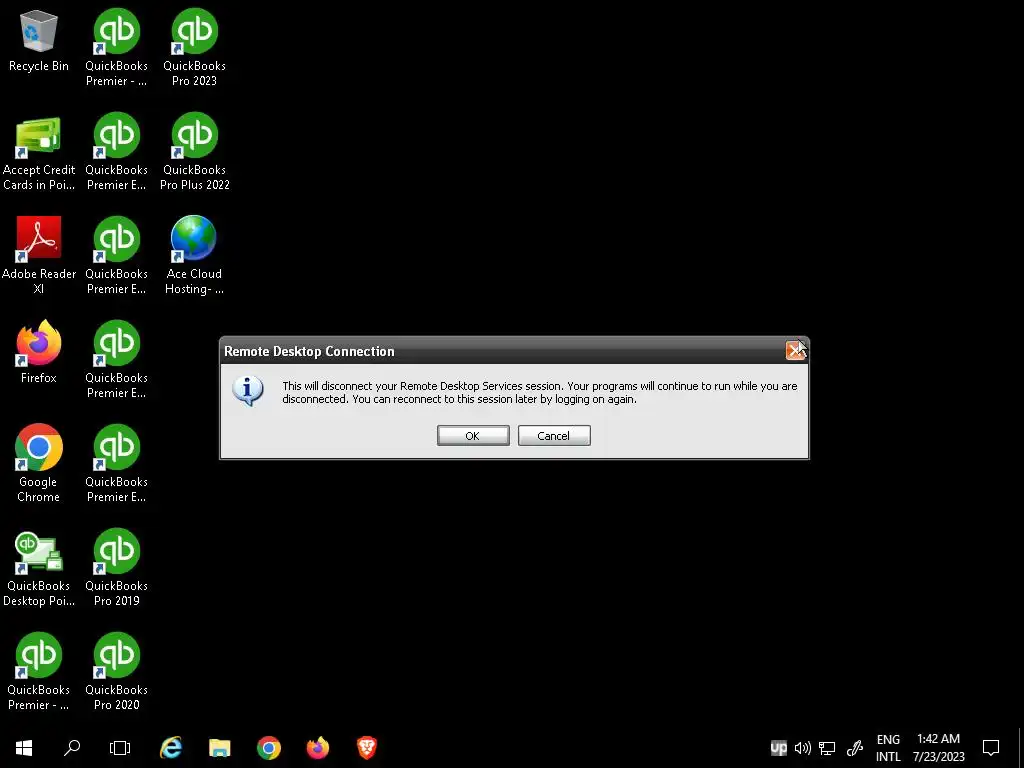The height and width of the screenshot is (768, 1024).
Task: Select QuickBooks Premier icon beside Recycle Bin
Action: [117, 48]
